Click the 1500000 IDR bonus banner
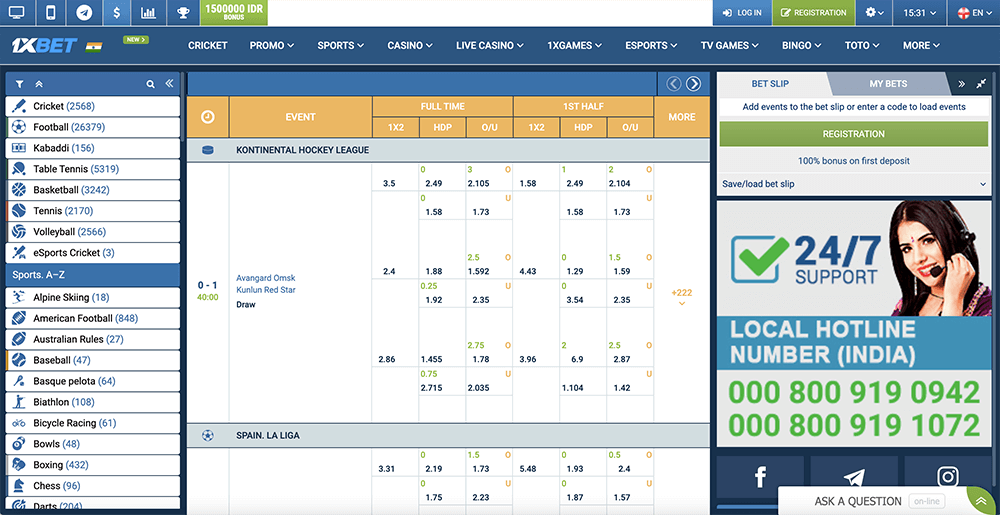1000x515 pixels. (x=234, y=12)
